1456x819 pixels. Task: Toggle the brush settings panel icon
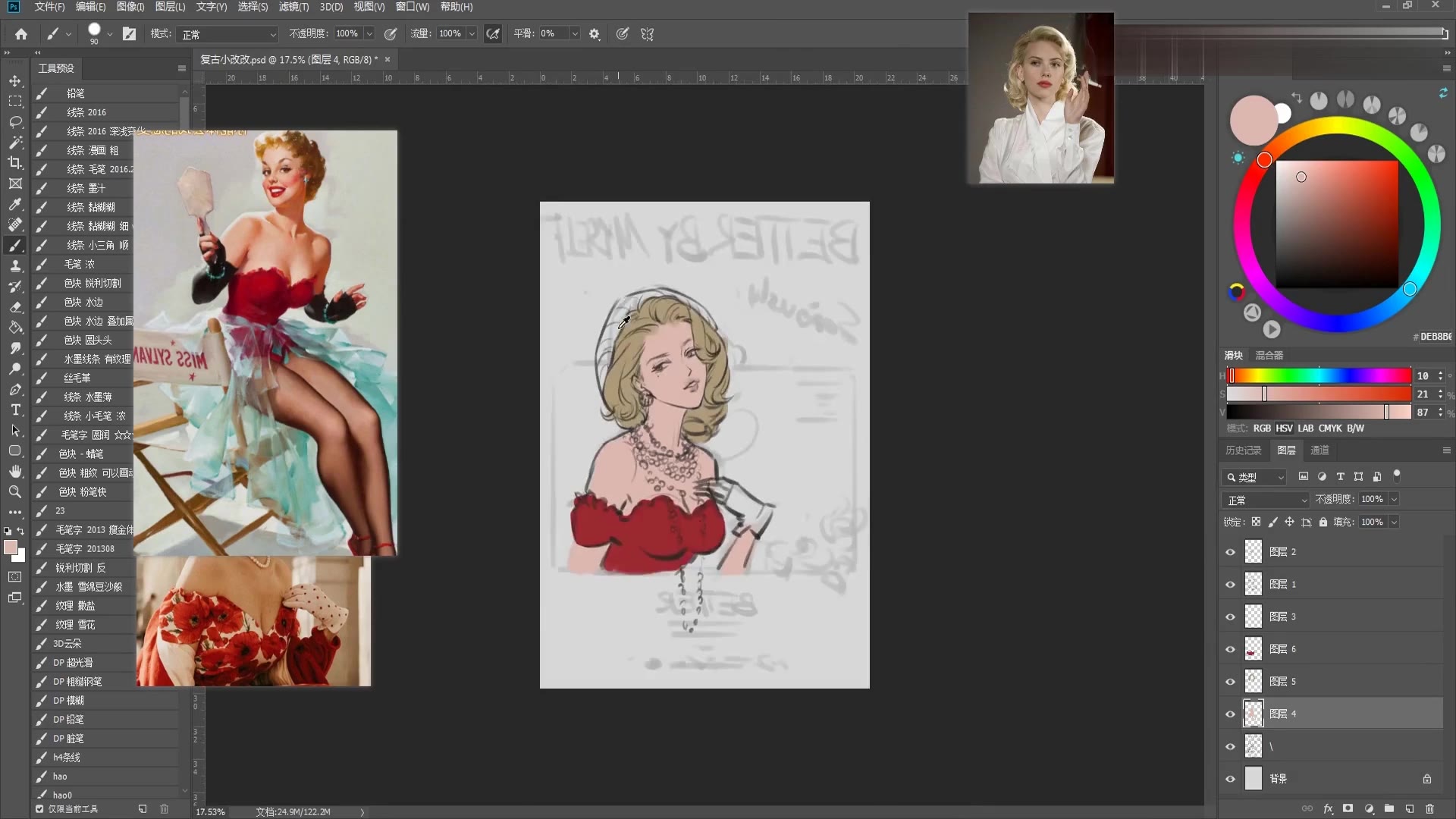coord(130,34)
